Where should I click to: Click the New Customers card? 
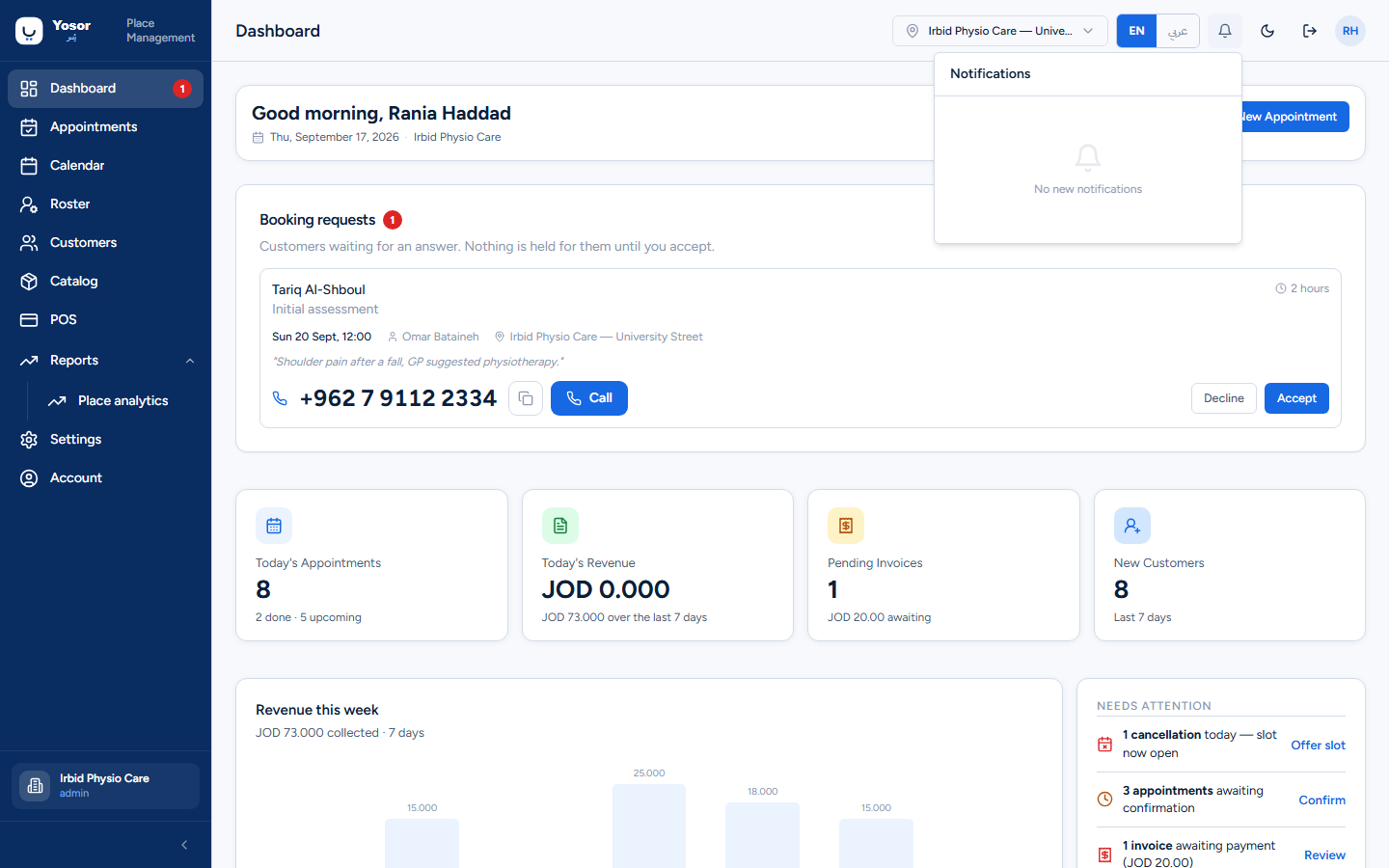1230,565
